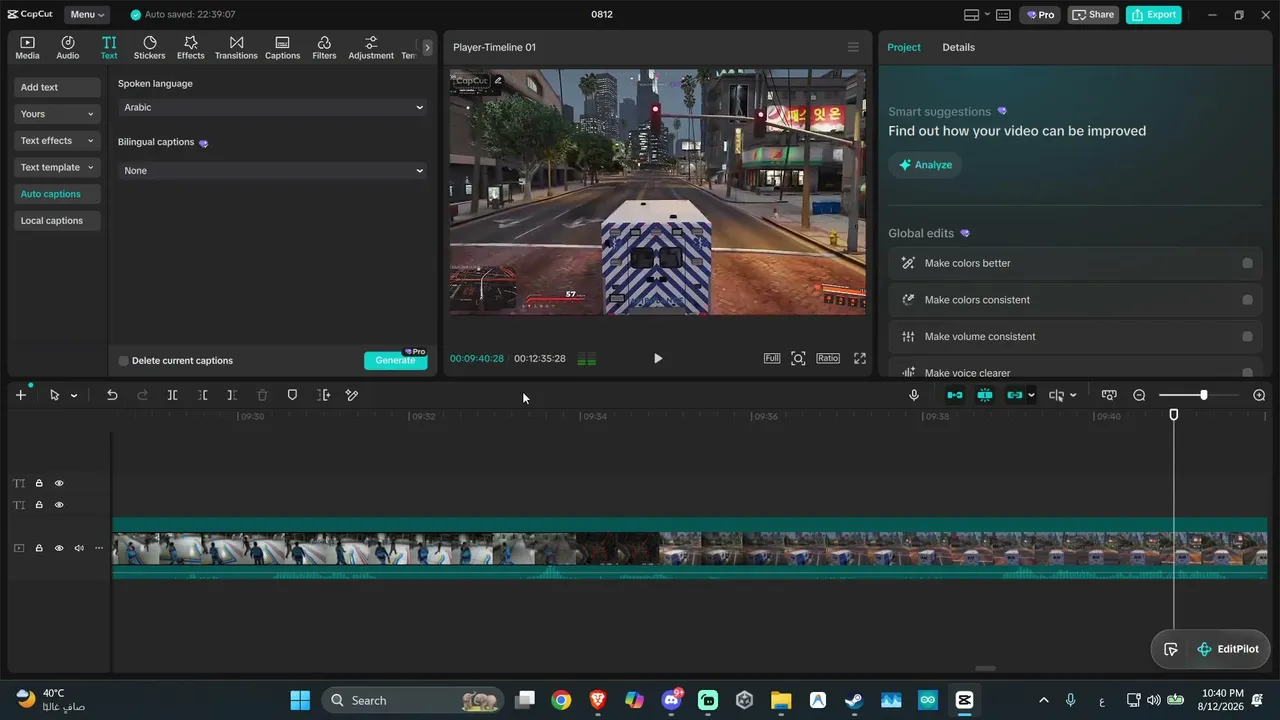
Task: Open the Adjustment panel
Action: [371, 47]
